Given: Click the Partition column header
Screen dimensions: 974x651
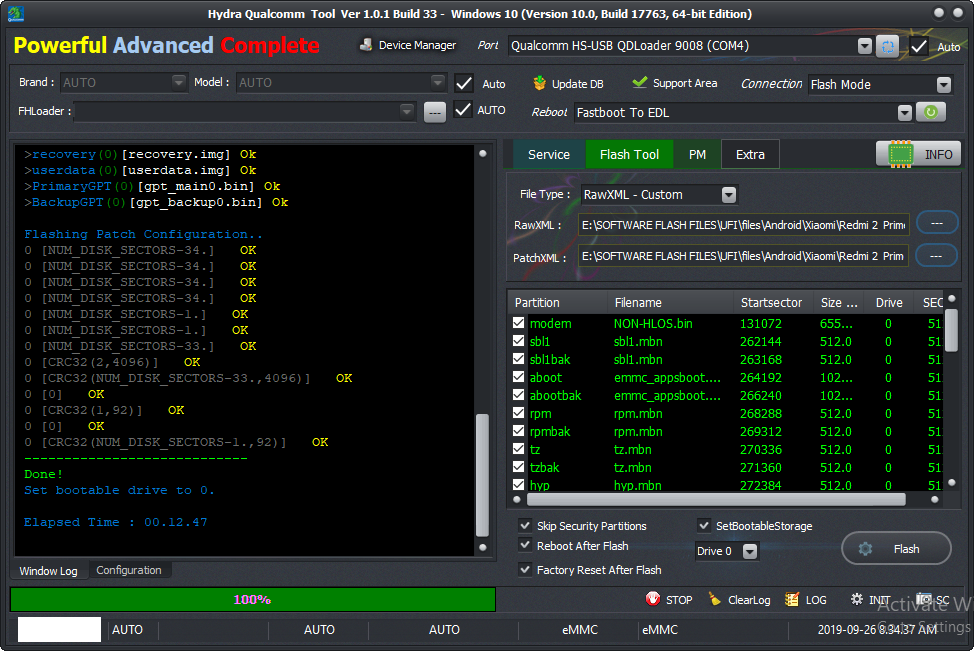Looking at the screenshot, I should tap(537, 303).
